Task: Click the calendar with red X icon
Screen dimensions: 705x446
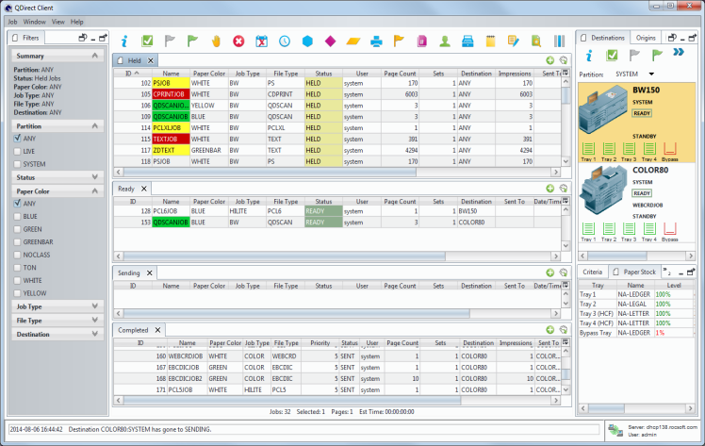Action: coord(262,41)
